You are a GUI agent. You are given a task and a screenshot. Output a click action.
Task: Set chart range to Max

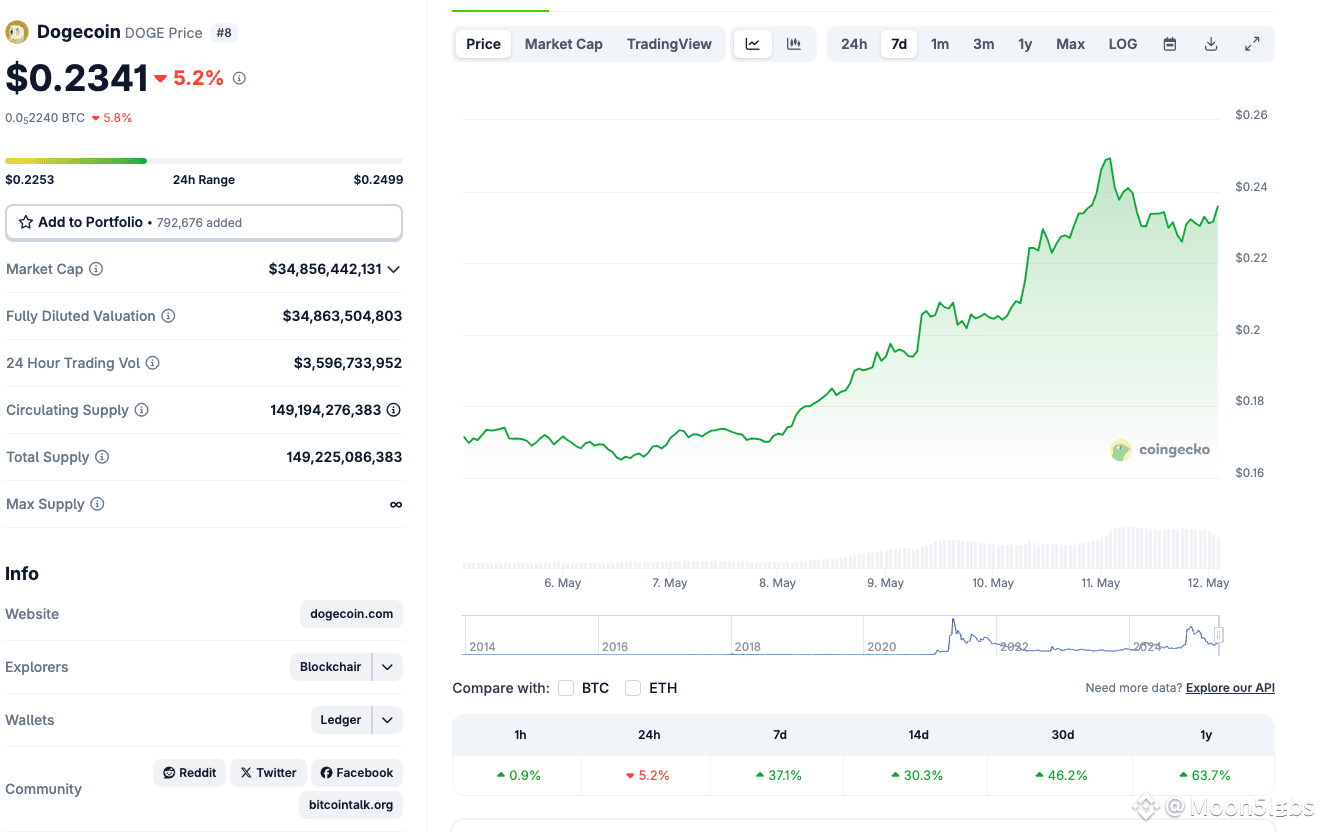click(1071, 44)
